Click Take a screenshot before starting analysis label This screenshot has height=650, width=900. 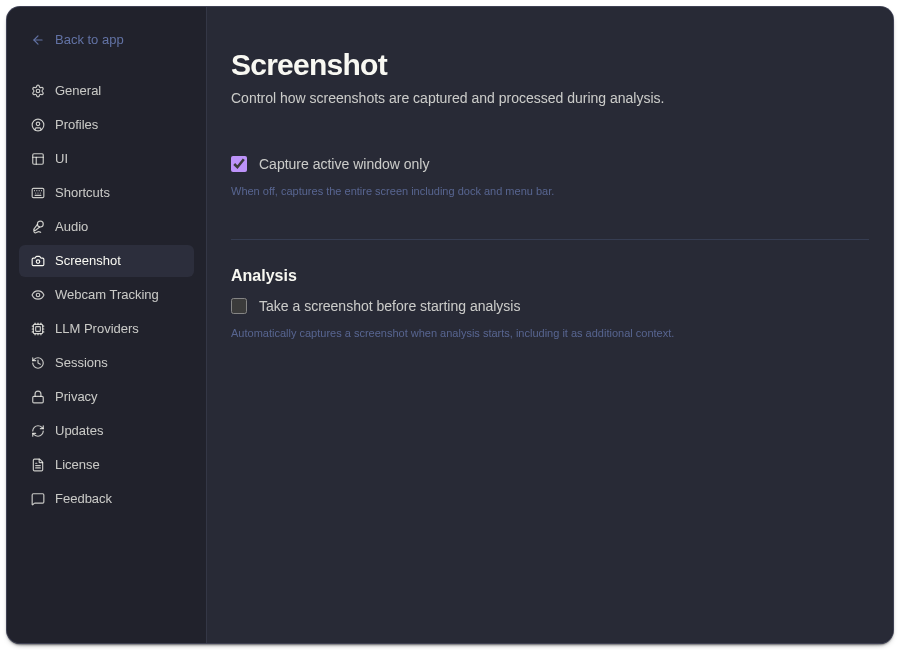389,306
